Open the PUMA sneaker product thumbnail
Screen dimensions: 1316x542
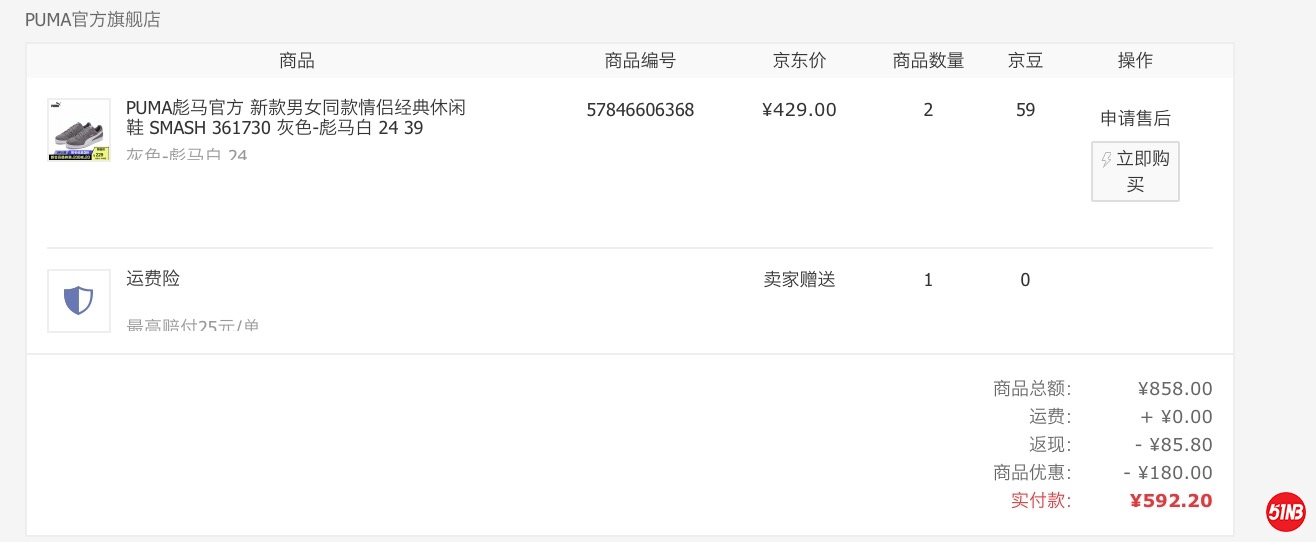click(x=79, y=129)
